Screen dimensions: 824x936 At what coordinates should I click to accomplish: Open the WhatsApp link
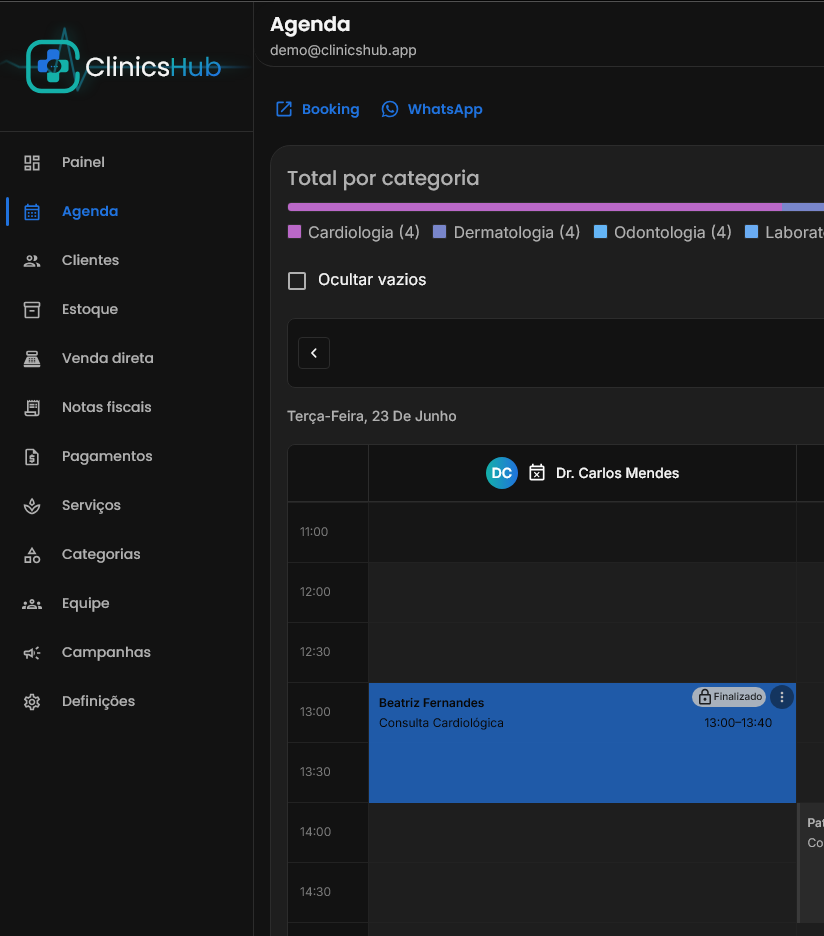(432, 109)
